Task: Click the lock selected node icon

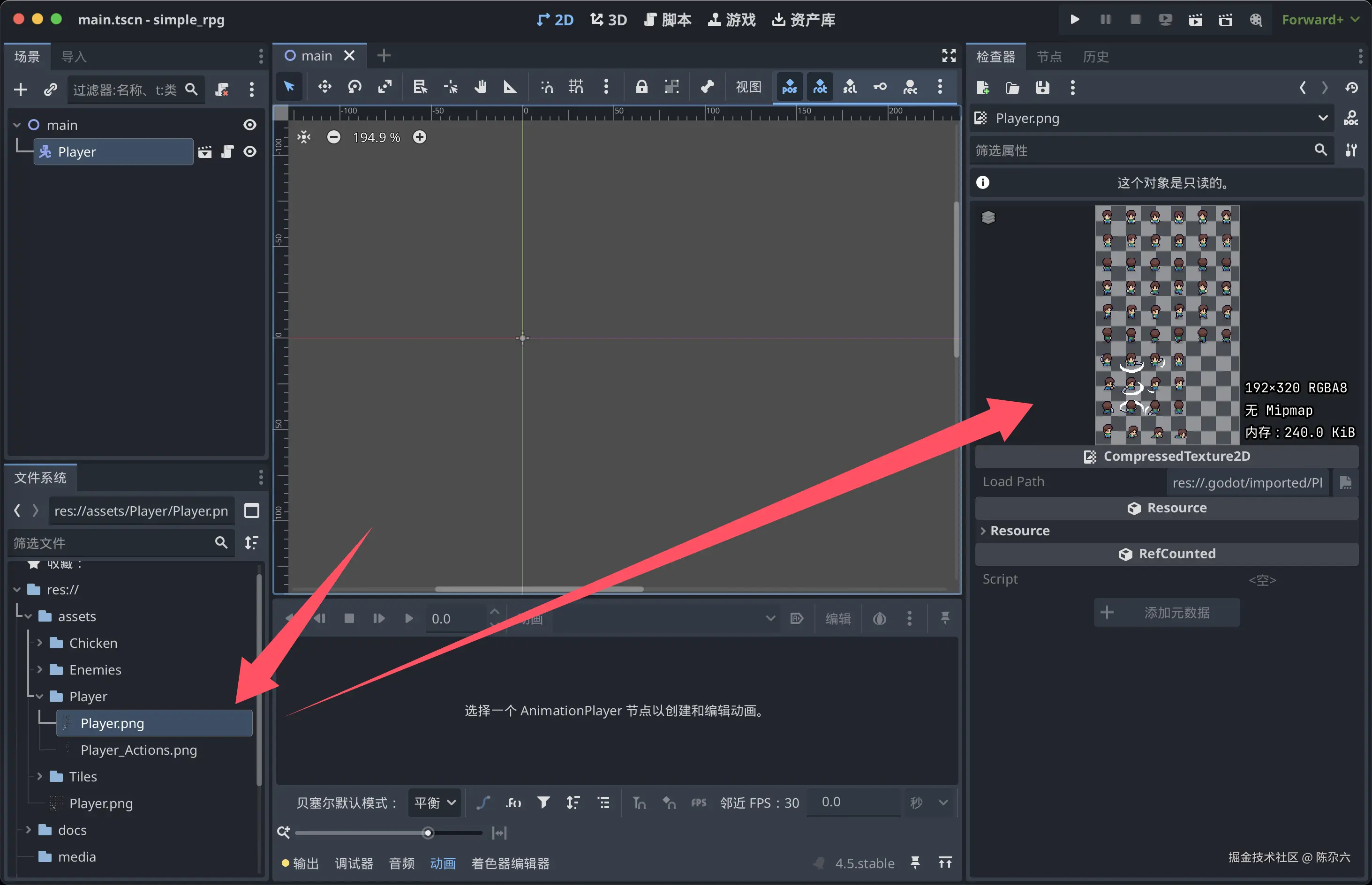Action: (x=641, y=87)
